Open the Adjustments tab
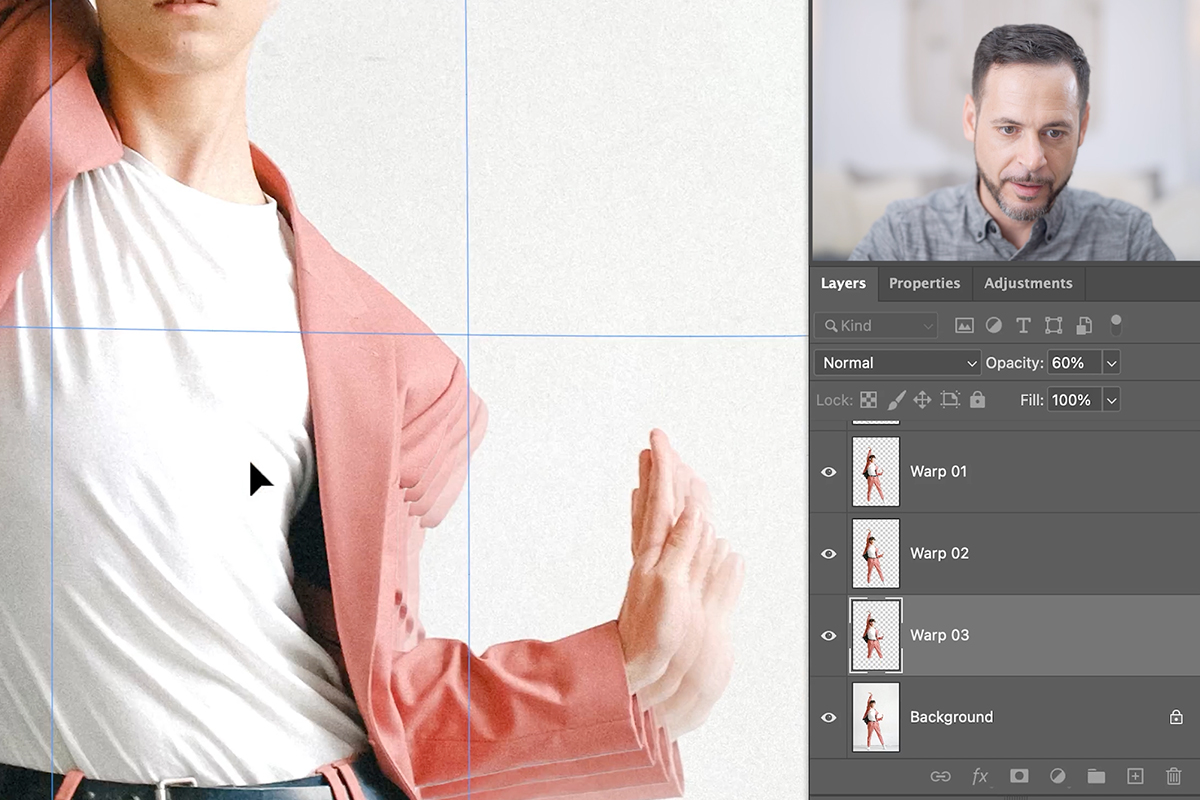Viewport: 1200px width, 800px height. point(1028,283)
